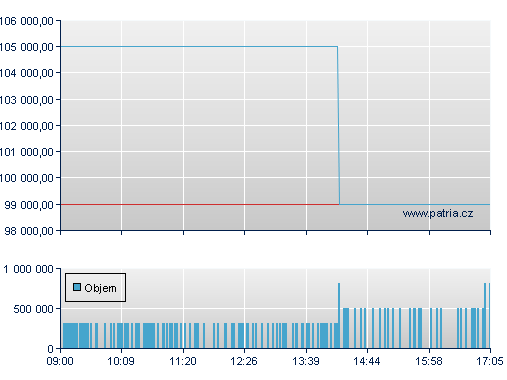Screen dimensions: 507x380
Task: Click the volume spike bar at price drop
Action: coord(339,315)
